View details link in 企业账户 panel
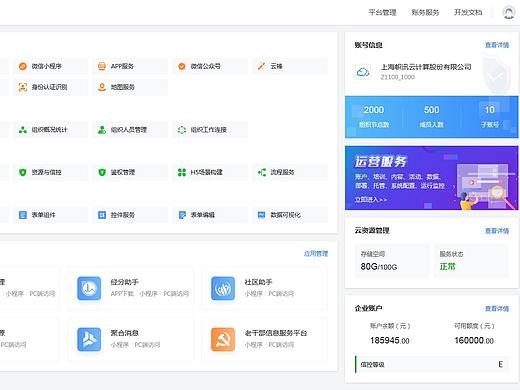The image size is (520, 390). pyautogui.click(x=497, y=309)
